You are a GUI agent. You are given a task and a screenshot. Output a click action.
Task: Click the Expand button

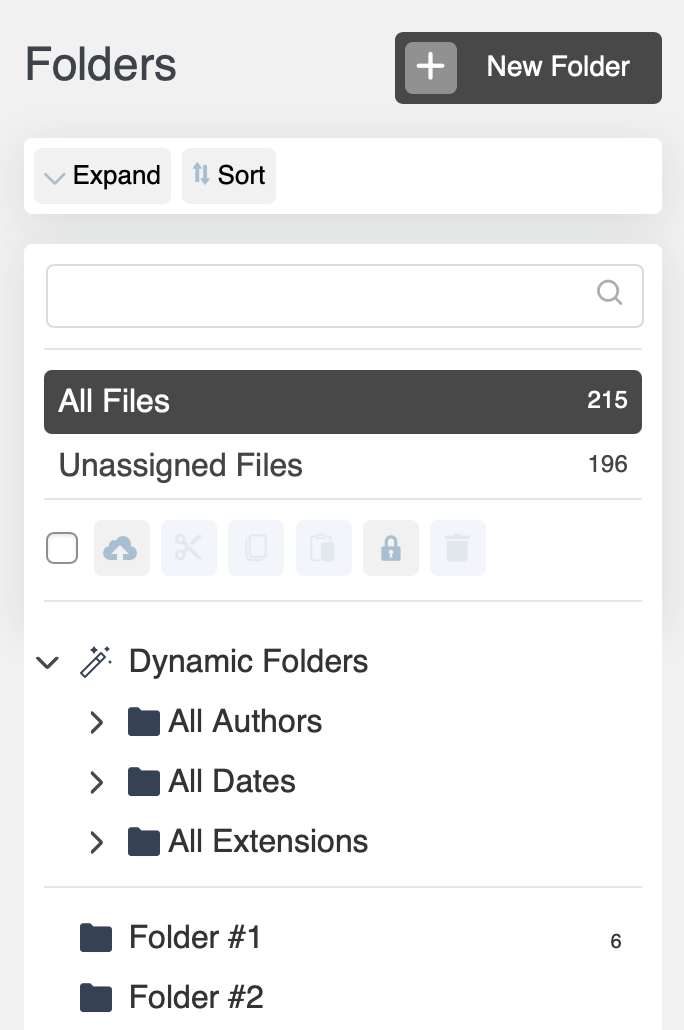[x=102, y=176]
